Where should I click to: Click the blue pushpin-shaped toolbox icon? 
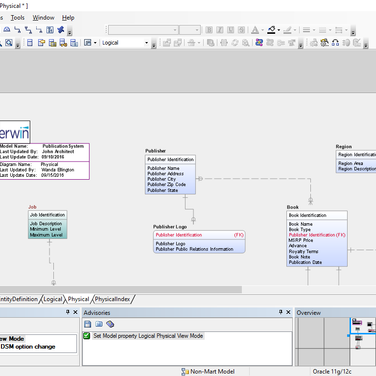click(61, 30)
